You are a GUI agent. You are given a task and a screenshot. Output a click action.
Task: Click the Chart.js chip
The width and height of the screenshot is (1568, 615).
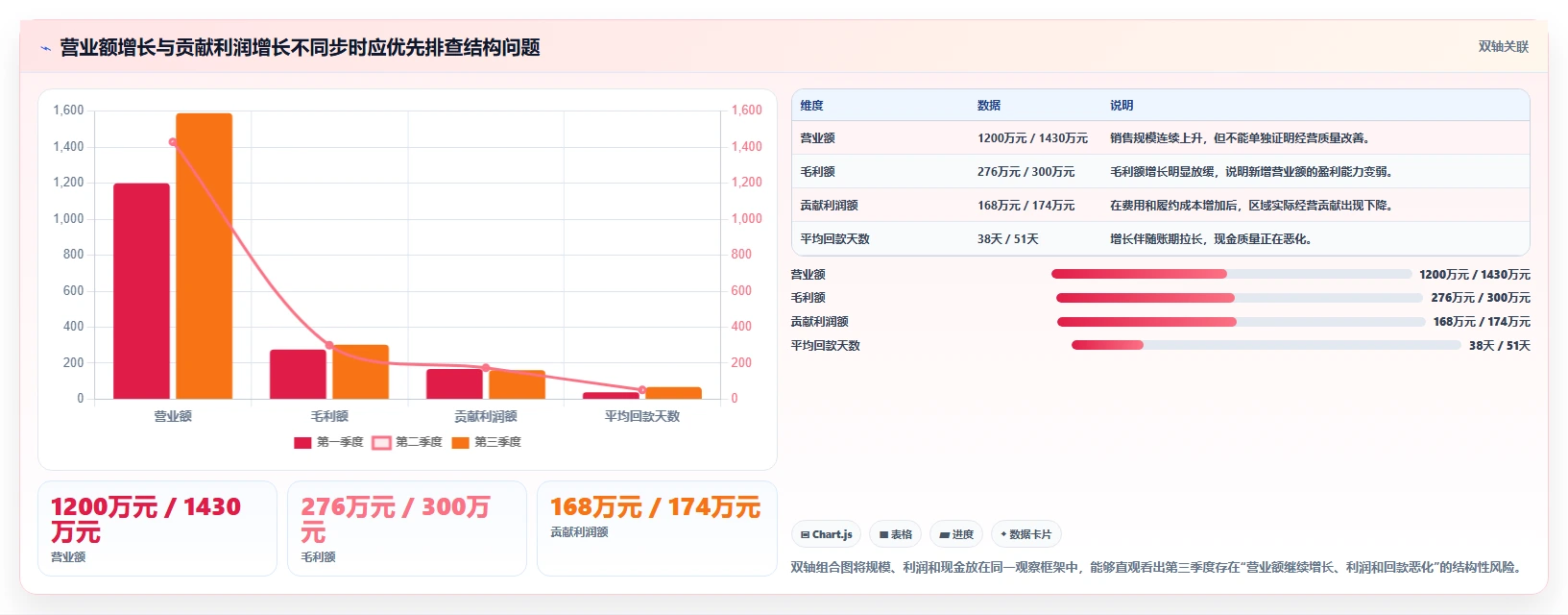(827, 534)
